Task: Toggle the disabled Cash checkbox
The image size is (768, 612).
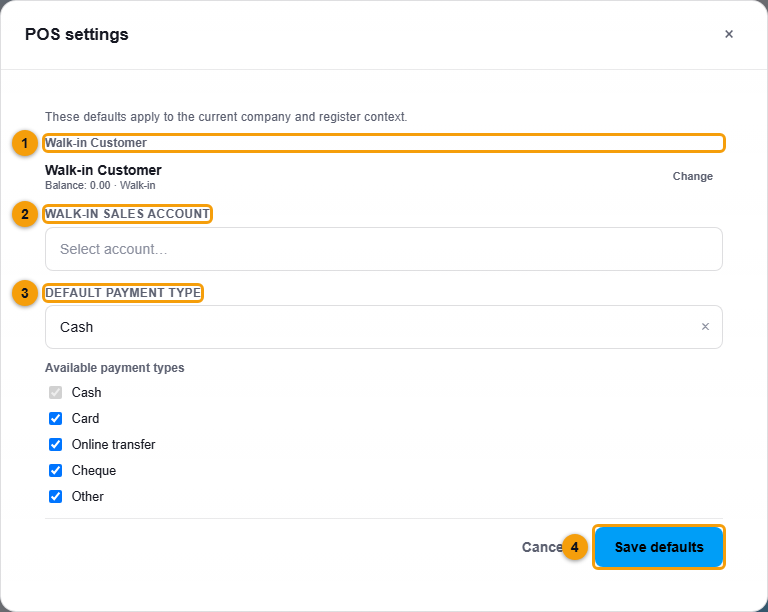Action: [x=55, y=392]
